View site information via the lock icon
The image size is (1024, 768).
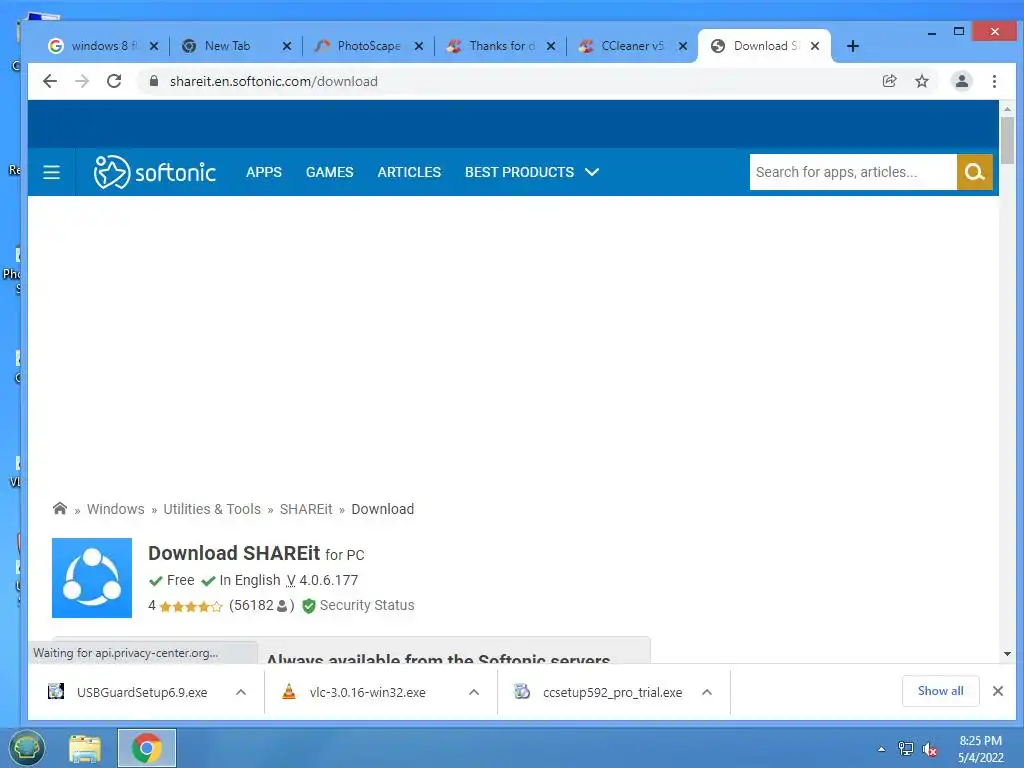[x=154, y=81]
